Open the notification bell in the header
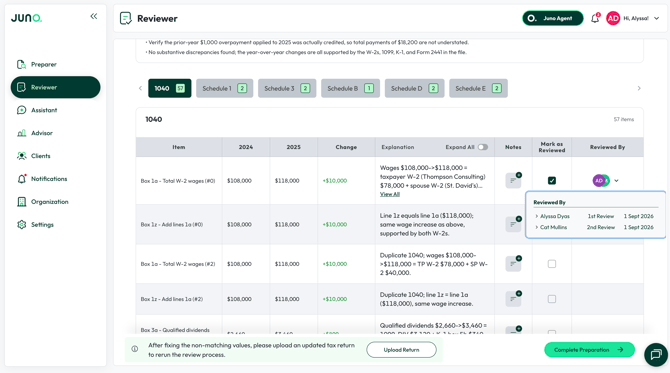Image resolution: width=670 pixels, height=373 pixels. 595,18
